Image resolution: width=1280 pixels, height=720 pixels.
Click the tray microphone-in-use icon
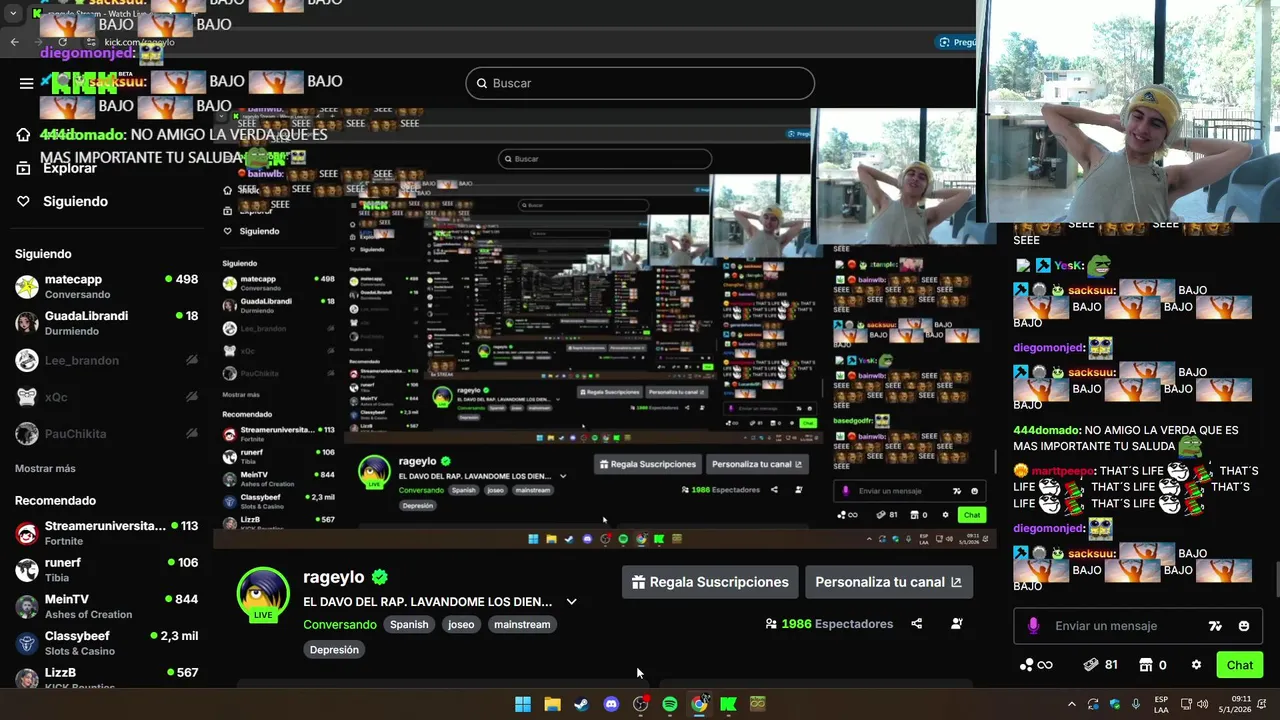pyautogui.click(x=1136, y=704)
